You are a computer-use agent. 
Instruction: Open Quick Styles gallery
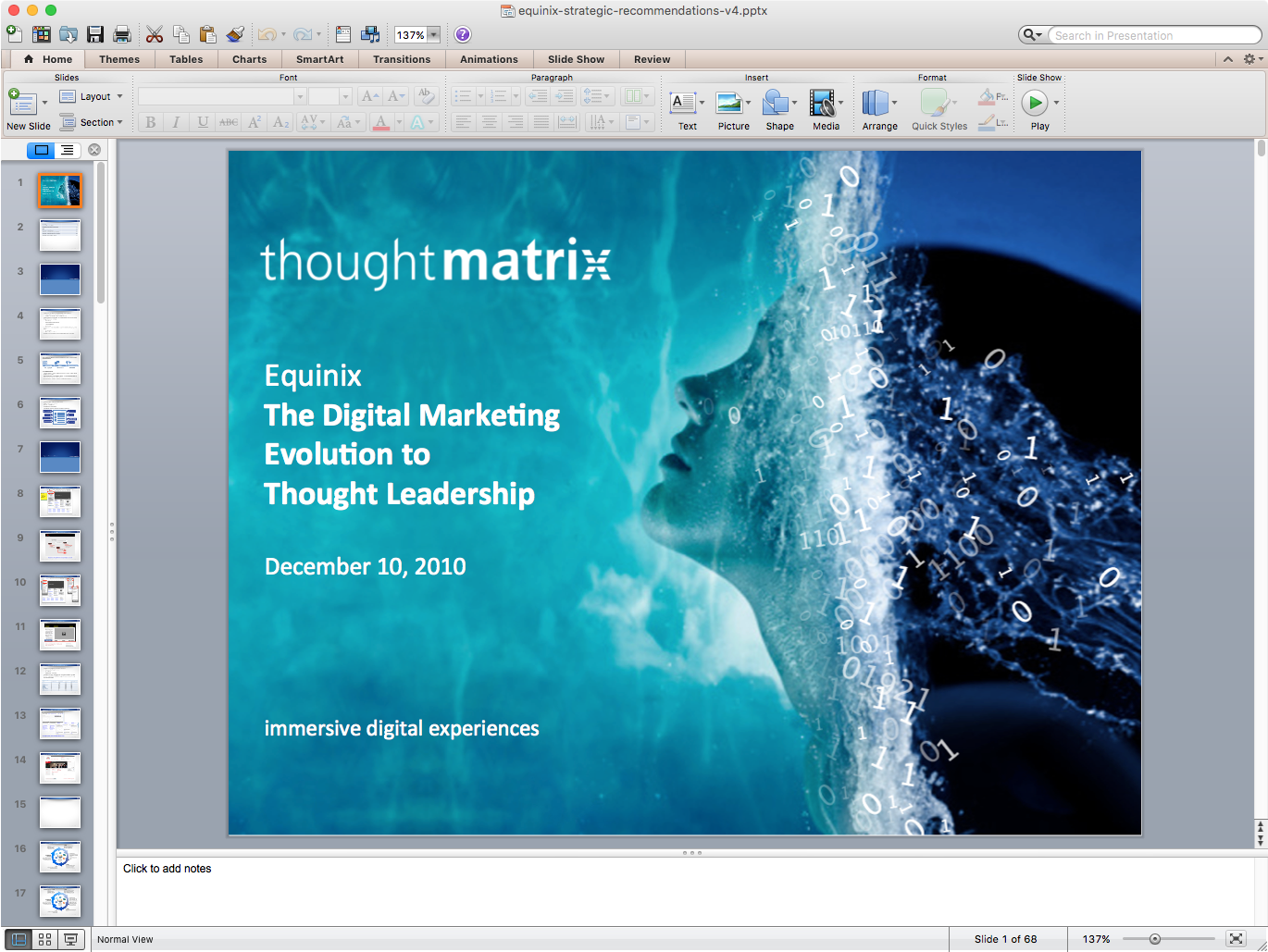click(x=939, y=110)
